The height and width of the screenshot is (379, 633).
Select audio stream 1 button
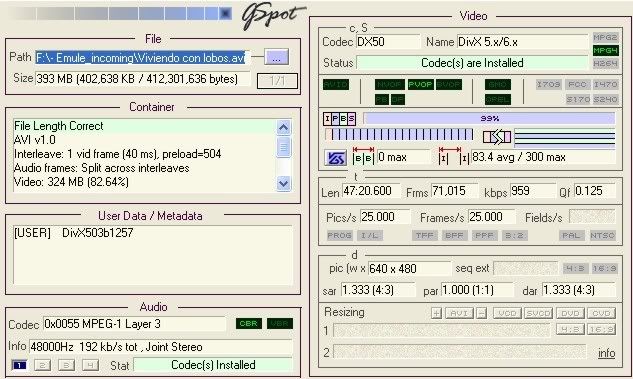(19, 365)
